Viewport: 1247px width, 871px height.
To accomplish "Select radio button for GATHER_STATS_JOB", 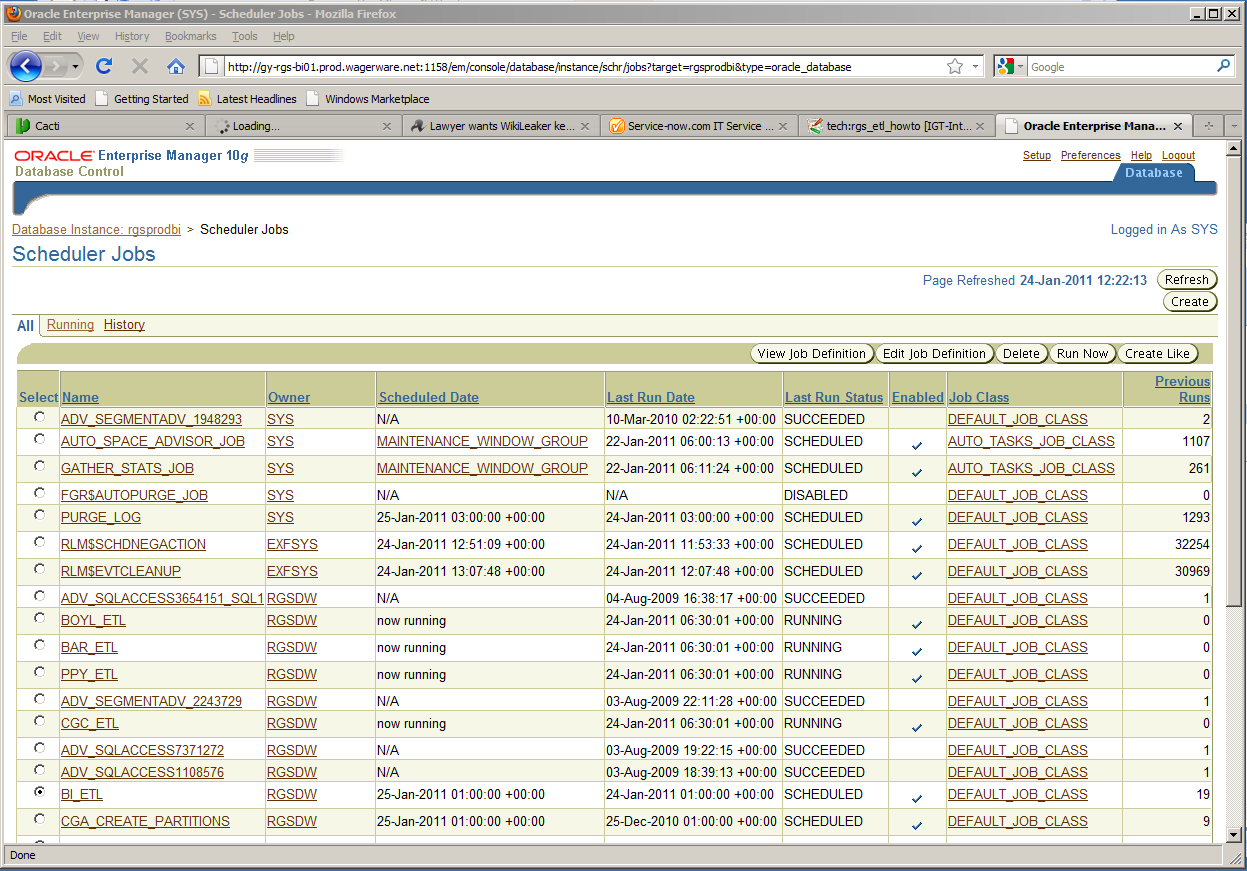I will 39,466.
